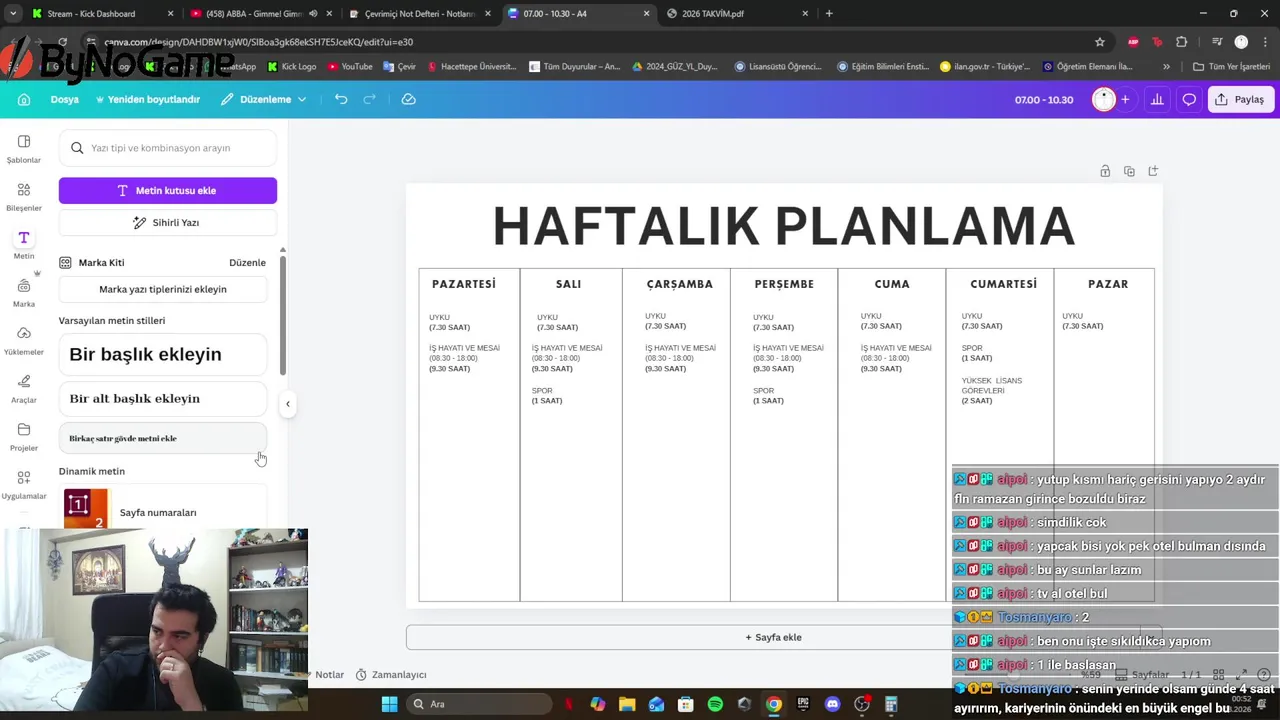The height and width of the screenshot is (720, 1280).
Task: Add a heading via Bir başlık ekleyin
Action: pos(163,354)
